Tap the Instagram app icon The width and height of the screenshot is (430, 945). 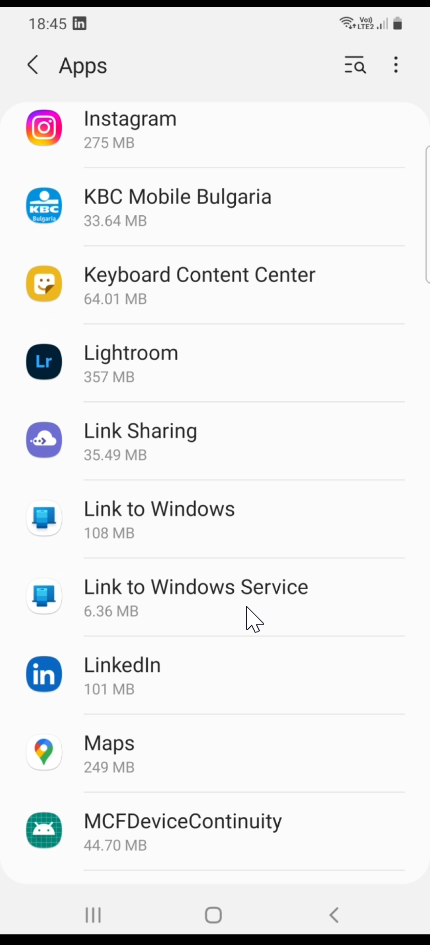[43, 128]
